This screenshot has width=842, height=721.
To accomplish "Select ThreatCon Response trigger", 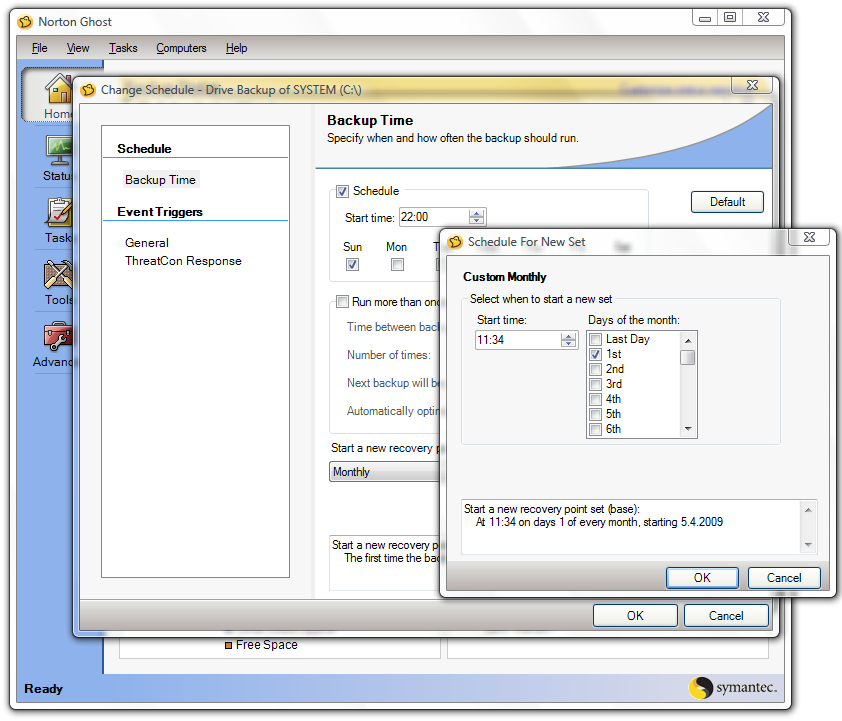I will 183,261.
